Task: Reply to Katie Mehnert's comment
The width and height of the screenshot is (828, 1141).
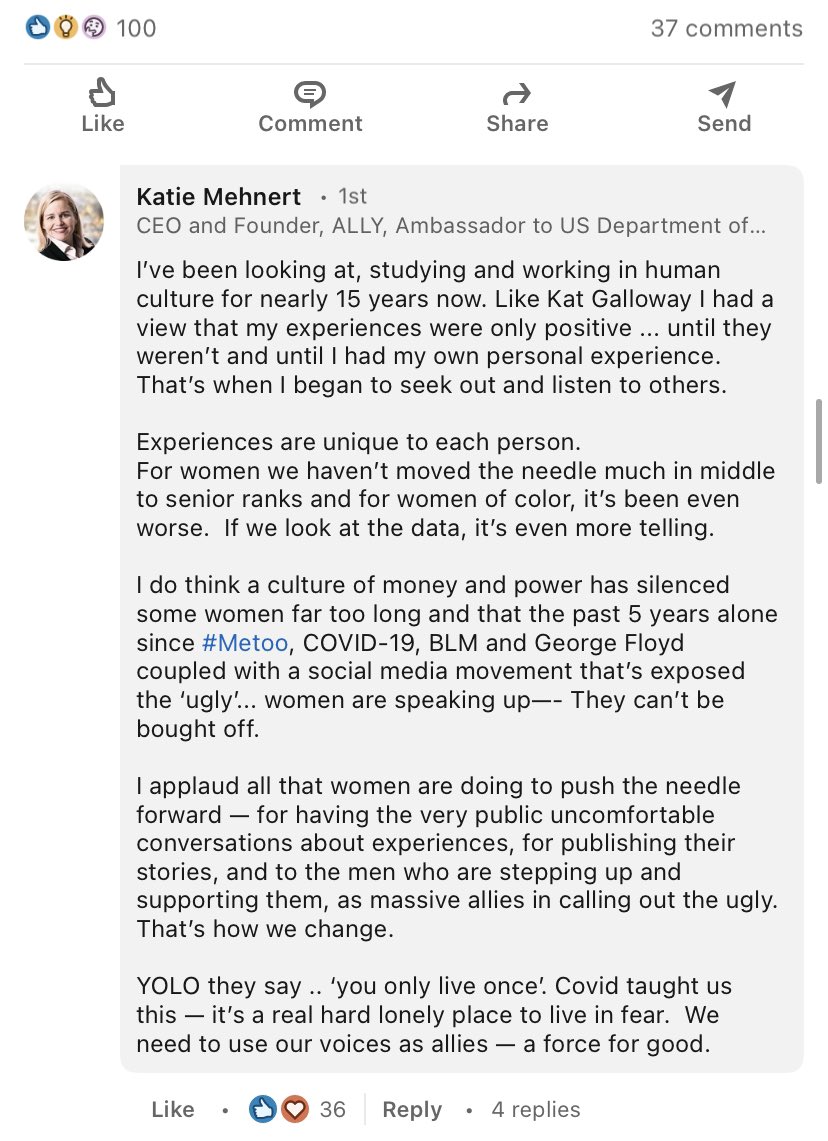Action: click(412, 1109)
